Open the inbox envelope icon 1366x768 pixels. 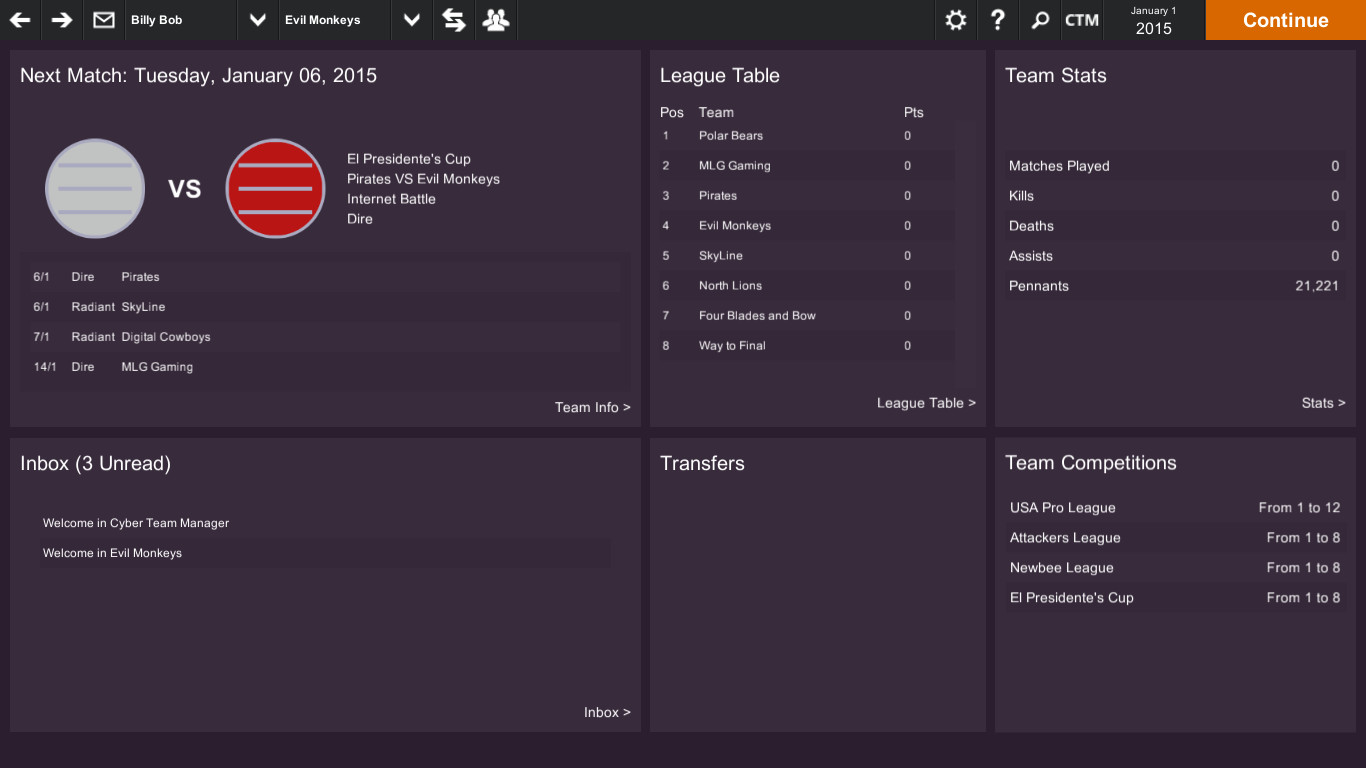click(103, 19)
